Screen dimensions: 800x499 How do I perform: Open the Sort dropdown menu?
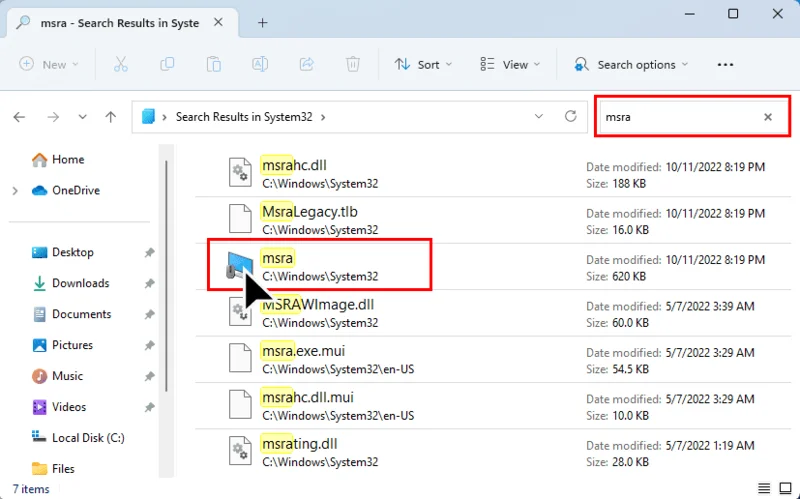coord(423,64)
